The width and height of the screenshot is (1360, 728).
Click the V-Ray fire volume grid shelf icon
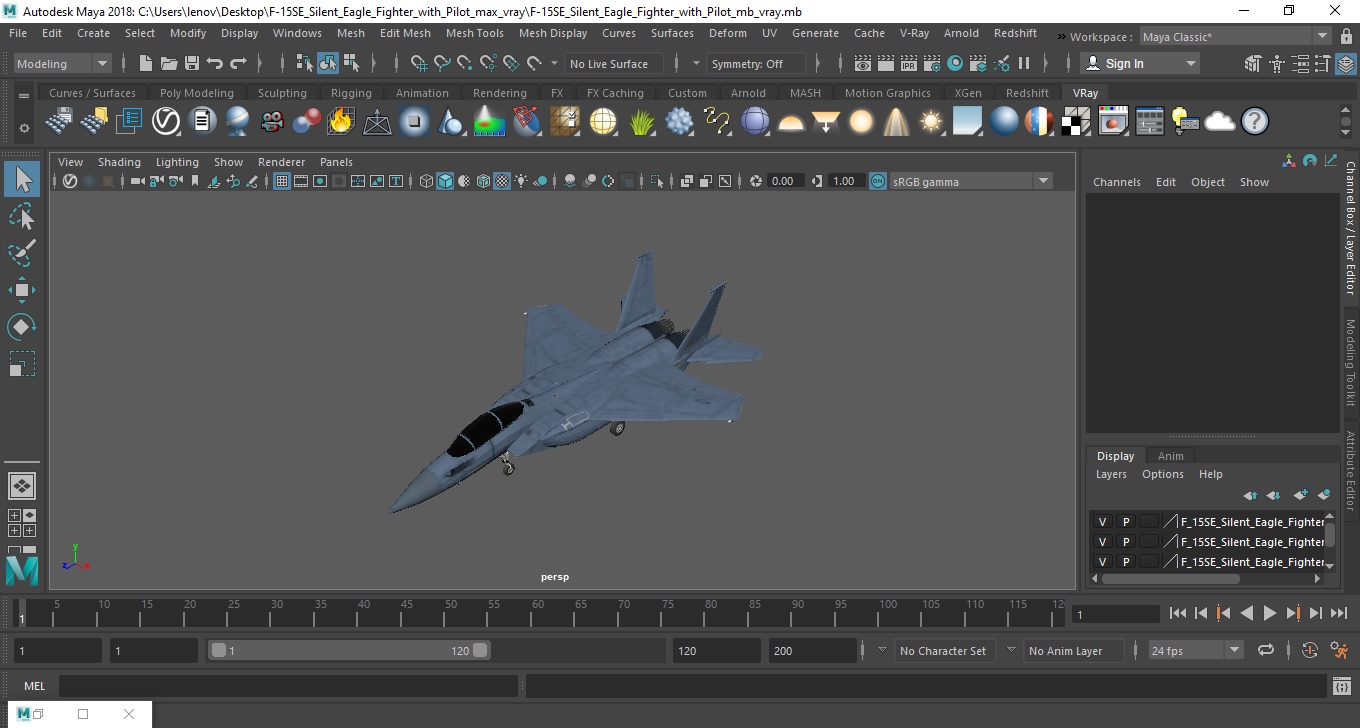tap(341, 122)
